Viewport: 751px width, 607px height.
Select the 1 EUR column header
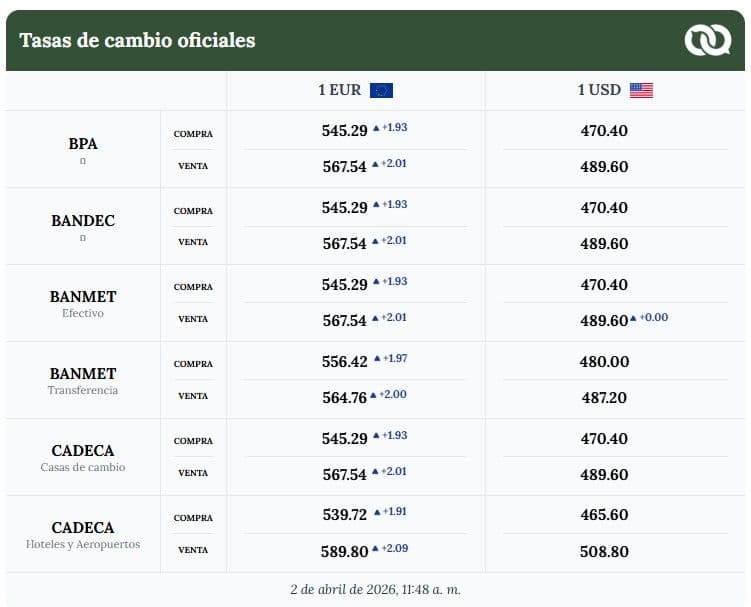[356, 90]
